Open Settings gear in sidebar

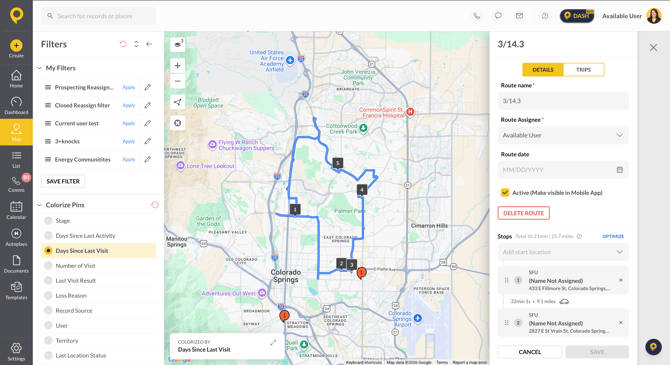(x=16, y=351)
